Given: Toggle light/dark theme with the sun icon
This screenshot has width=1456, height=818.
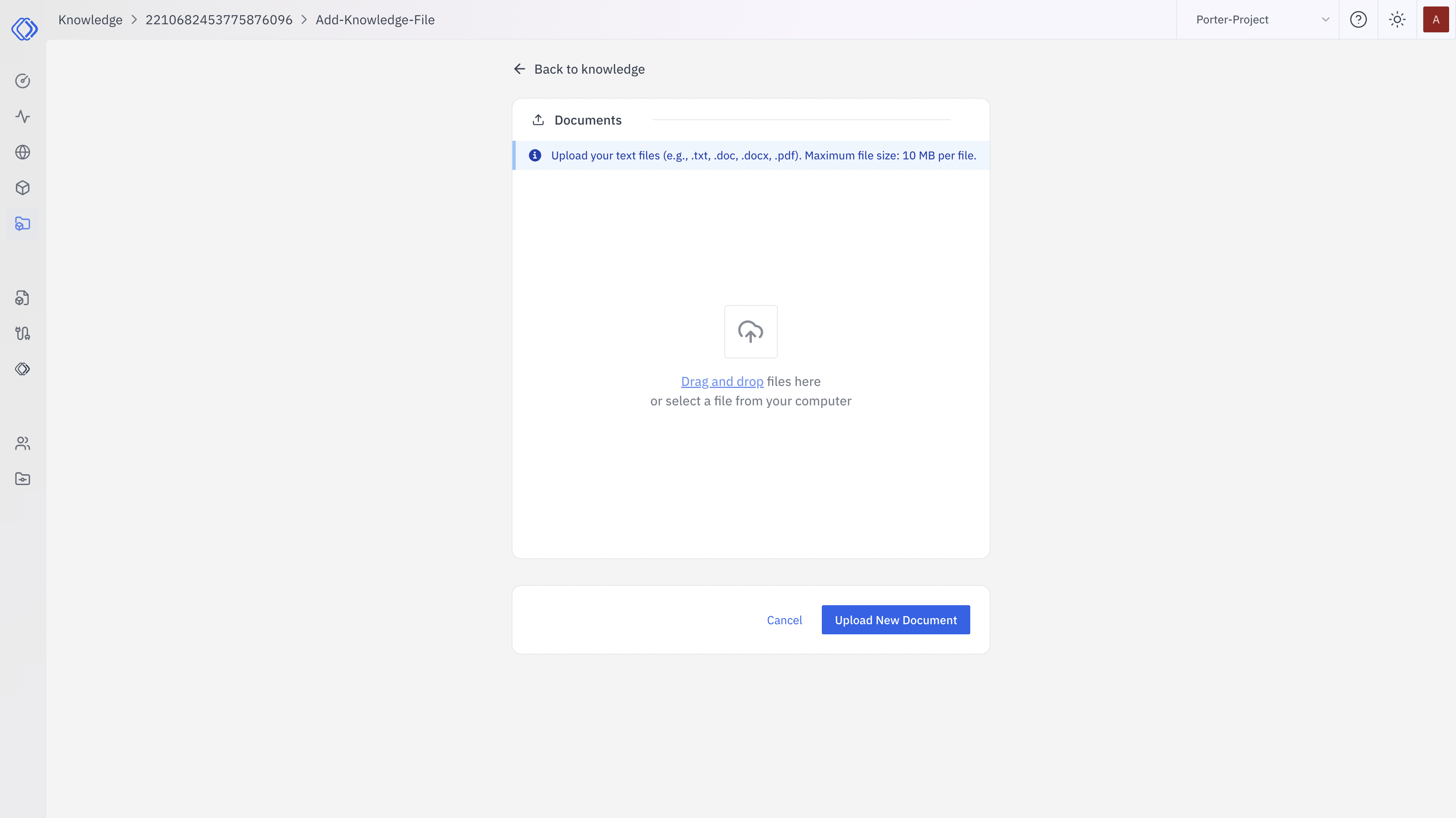Looking at the screenshot, I should click(1397, 19).
